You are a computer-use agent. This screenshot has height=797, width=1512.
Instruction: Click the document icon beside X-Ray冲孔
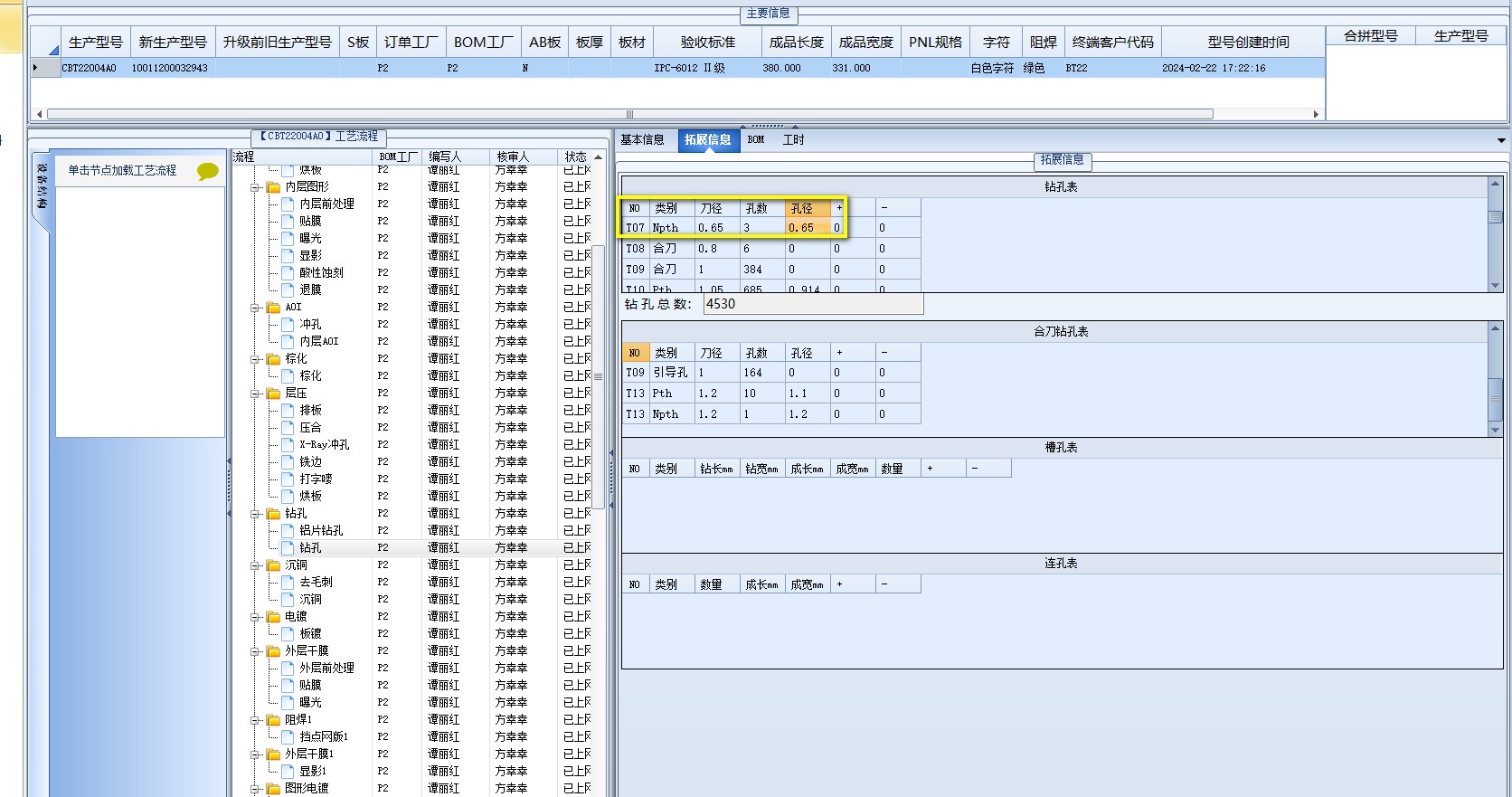(288, 445)
